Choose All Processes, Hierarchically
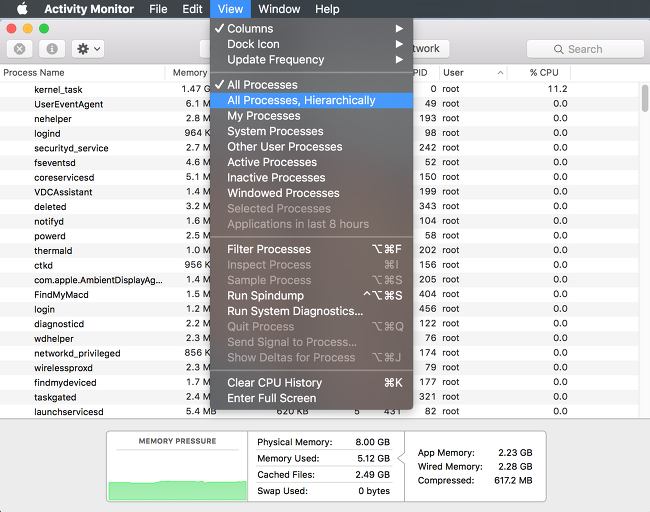 click(x=311, y=100)
